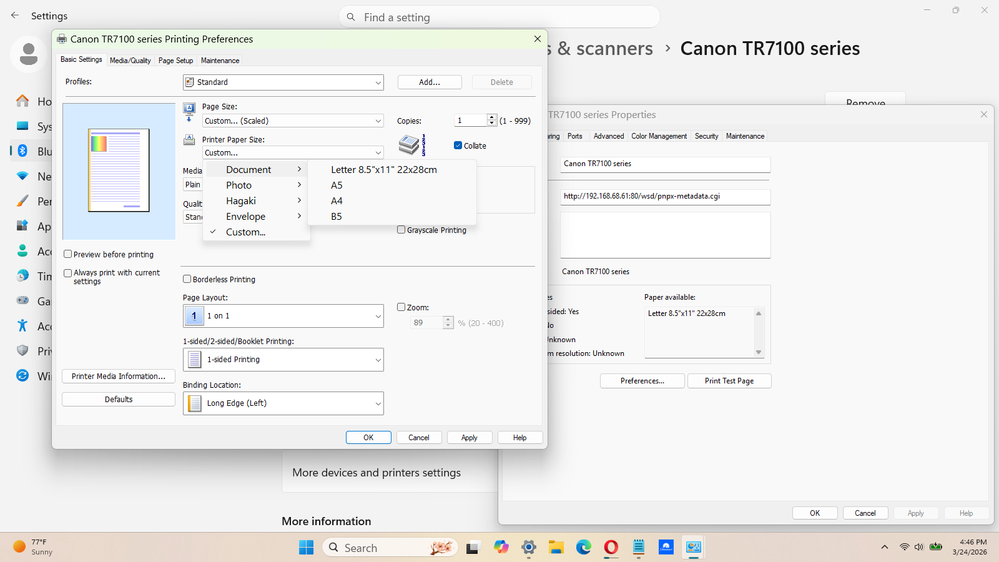Launch Opera browser from the taskbar
The height and width of the screenshot is (562, 999).
(611, 547)
